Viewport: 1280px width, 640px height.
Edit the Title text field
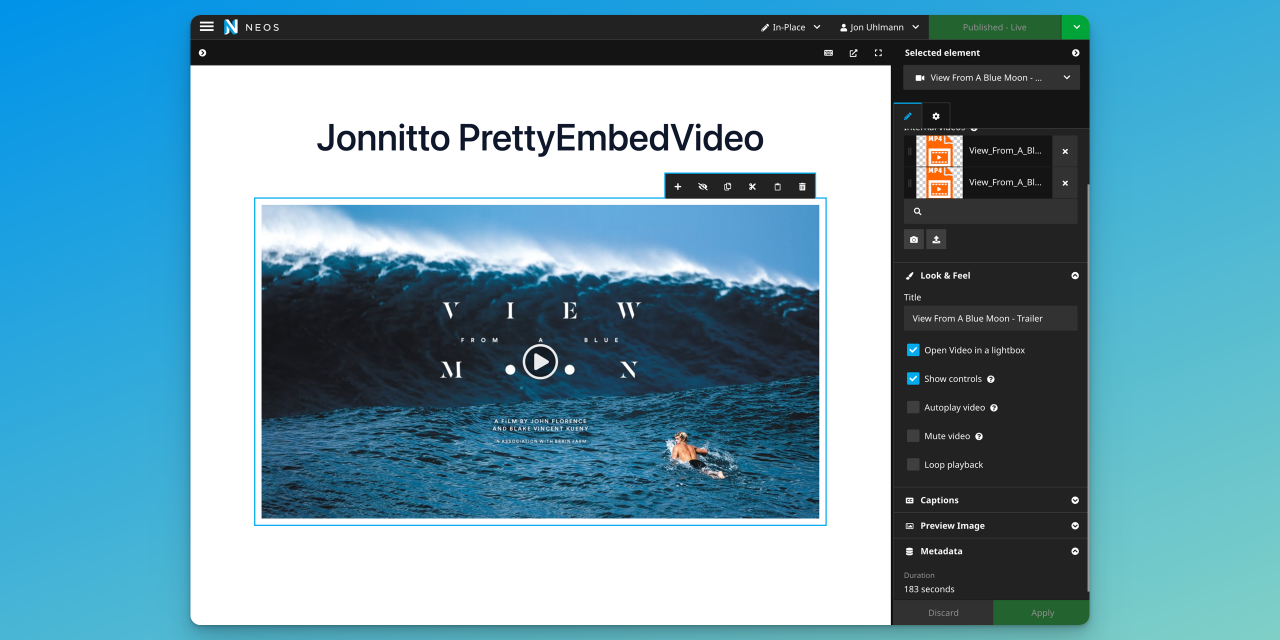(x=991, y=318)
